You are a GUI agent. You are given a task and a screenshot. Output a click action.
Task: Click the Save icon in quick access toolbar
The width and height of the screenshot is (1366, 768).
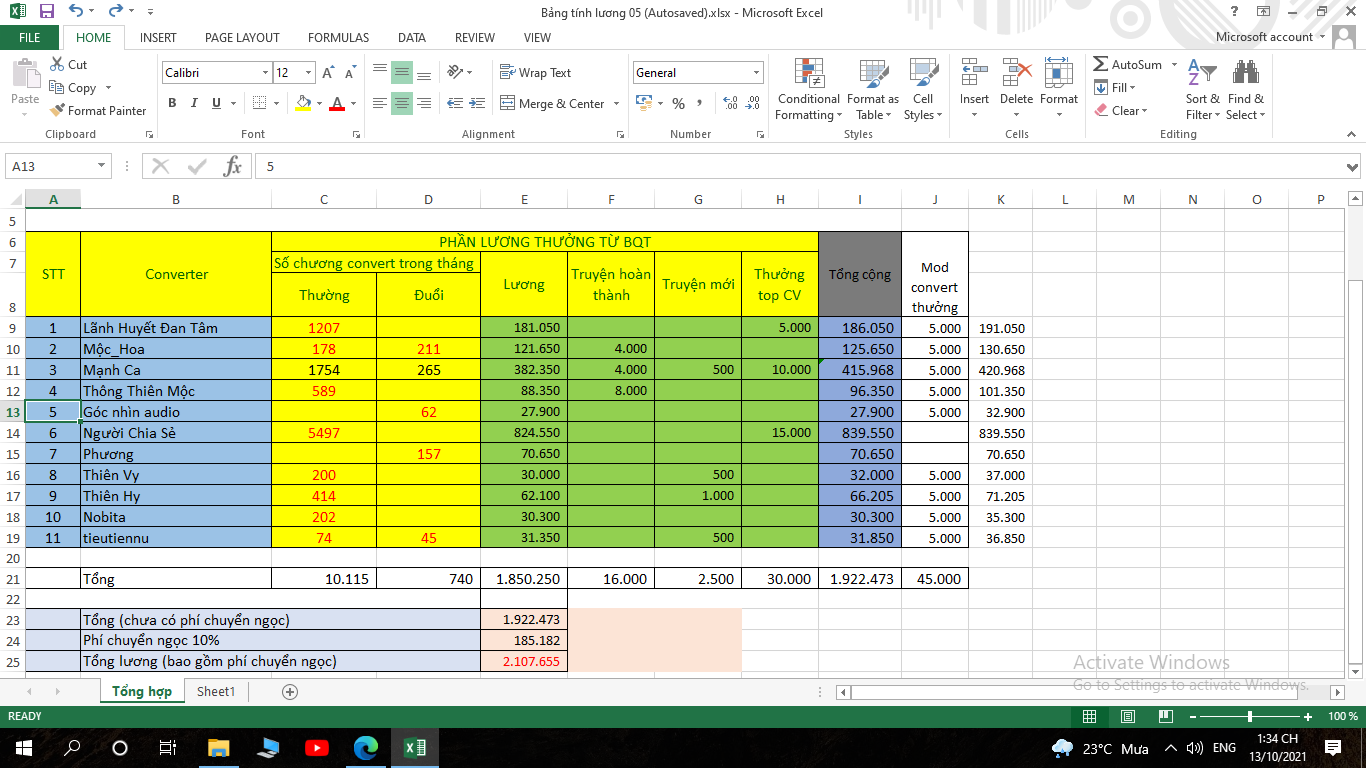point(46,12)
